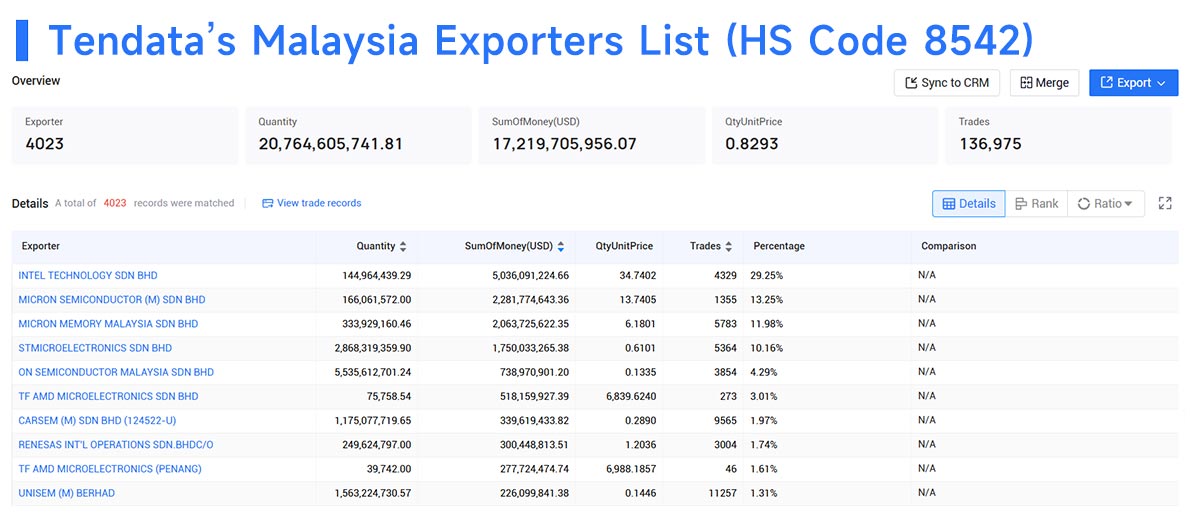
Task: Open INTEL TECHNOLOGY SDN BHD exporter
Action: pyautogui.click(x=88, y=276)
